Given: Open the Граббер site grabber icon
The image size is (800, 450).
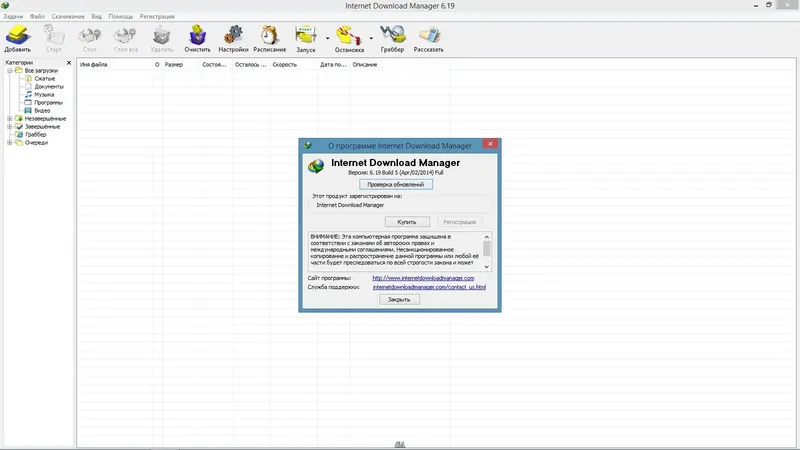Looking at the screenshot, I should 392,38.
